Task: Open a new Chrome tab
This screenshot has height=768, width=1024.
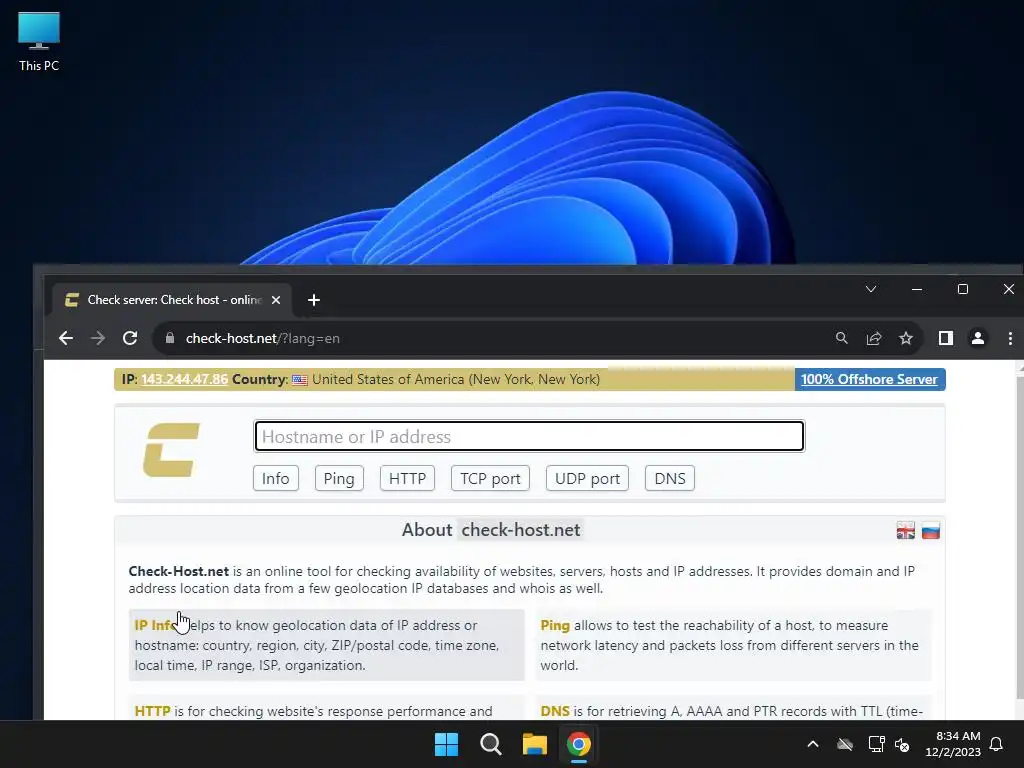Action: (314, 300)
